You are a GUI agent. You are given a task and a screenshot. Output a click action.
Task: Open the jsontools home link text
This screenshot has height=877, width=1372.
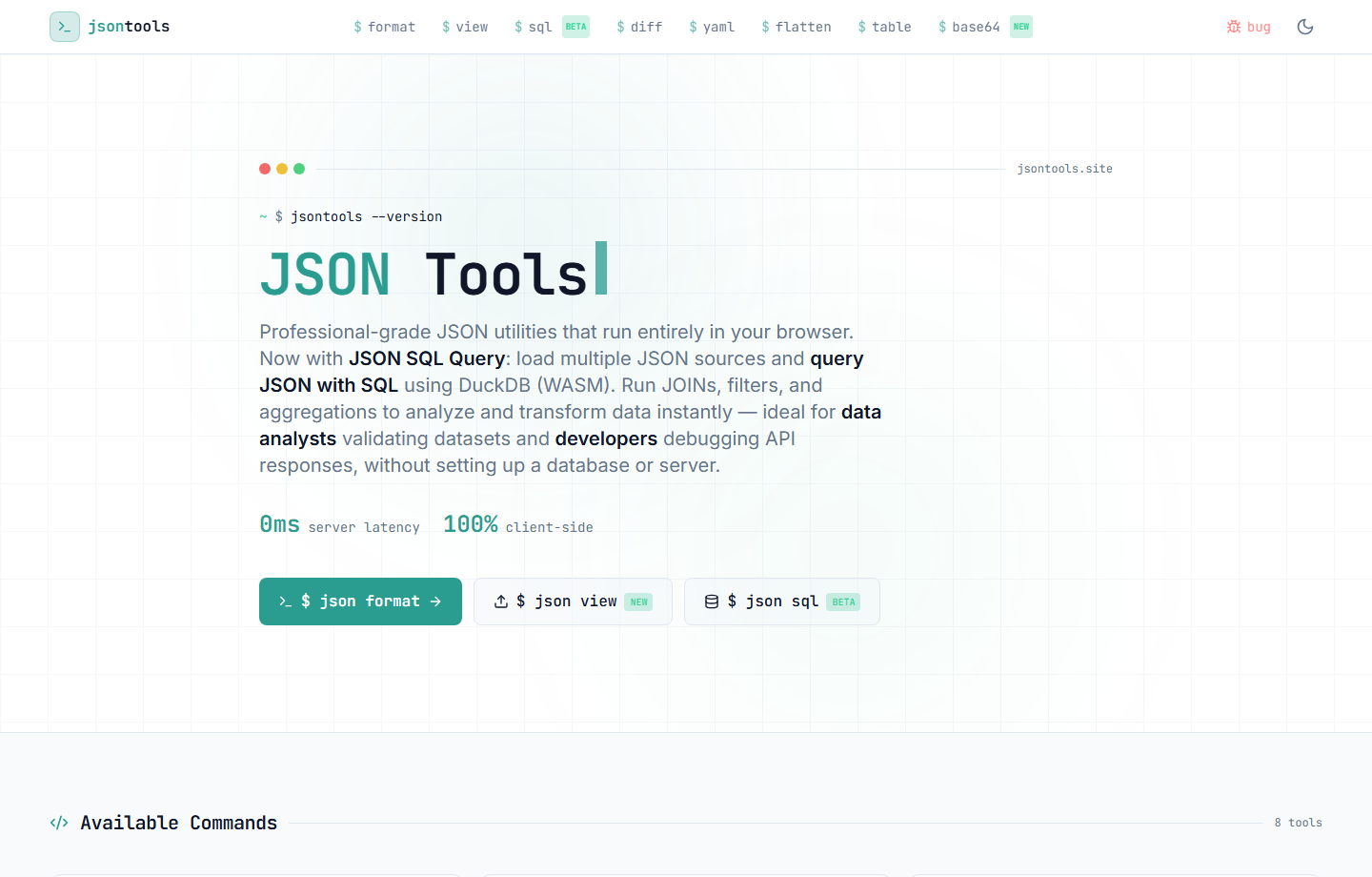[x=129, y=27]
